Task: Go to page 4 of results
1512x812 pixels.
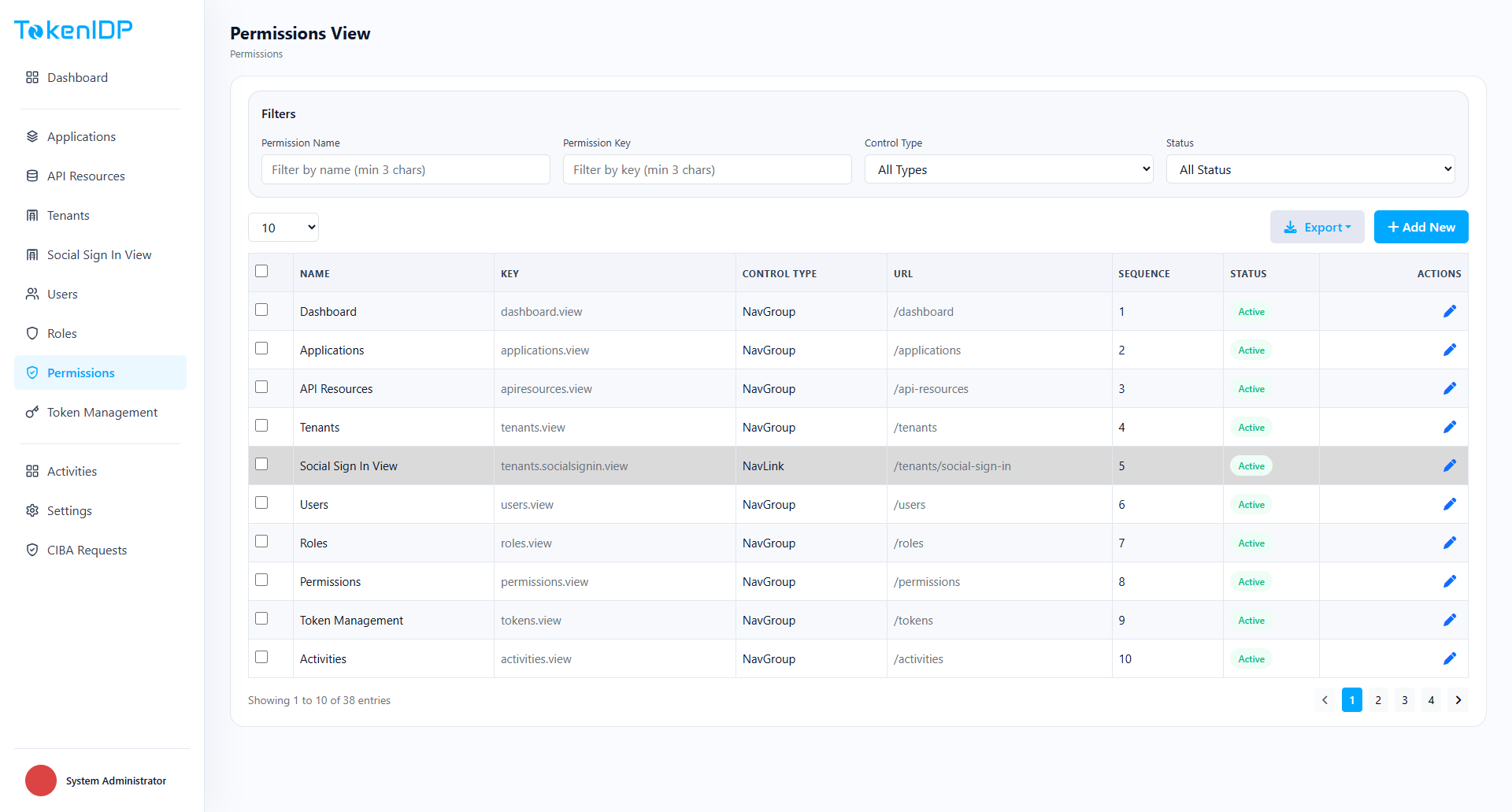Action: [1432, 700]
